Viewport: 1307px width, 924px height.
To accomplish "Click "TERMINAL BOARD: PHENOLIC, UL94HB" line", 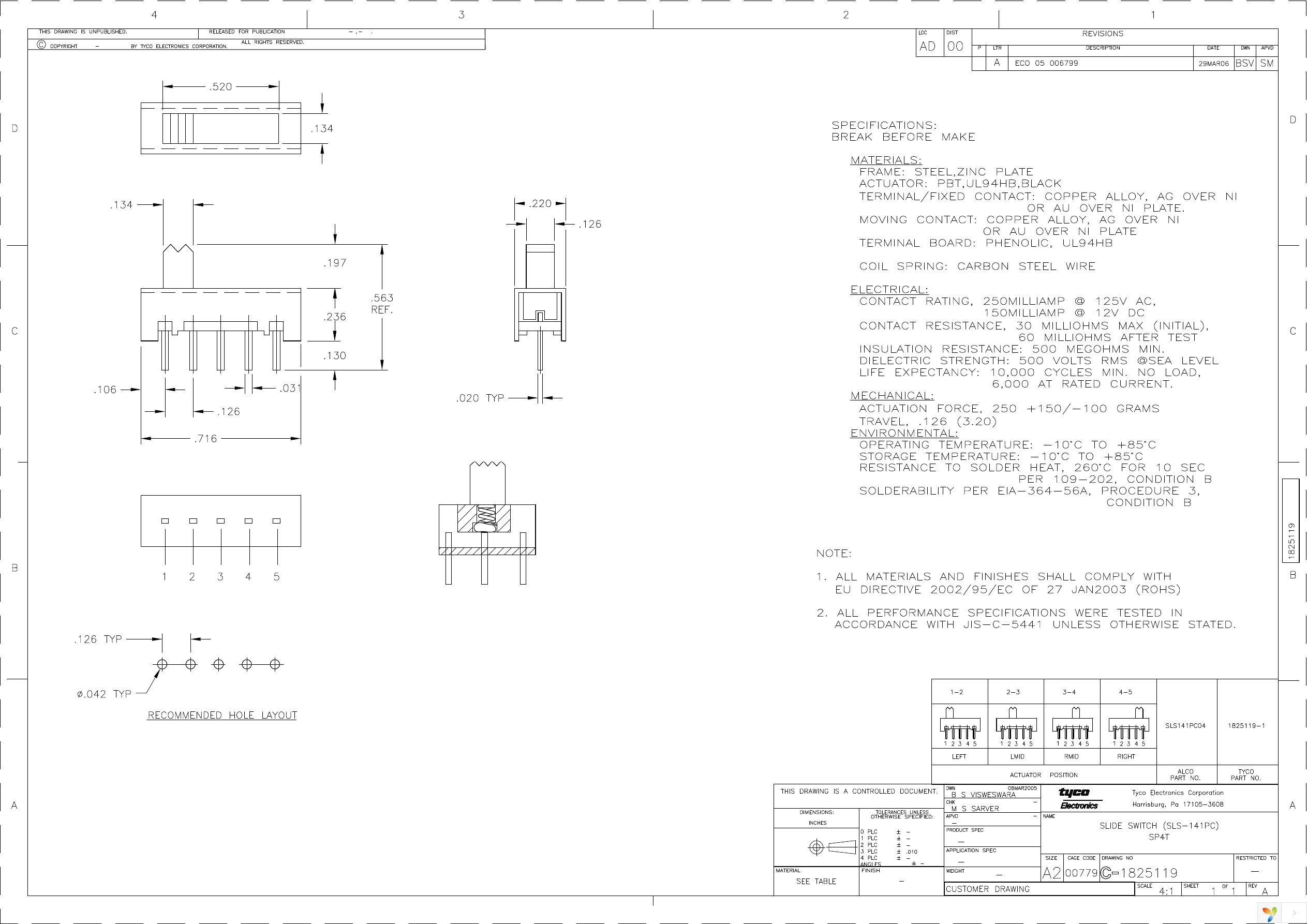I will [985, 243].
